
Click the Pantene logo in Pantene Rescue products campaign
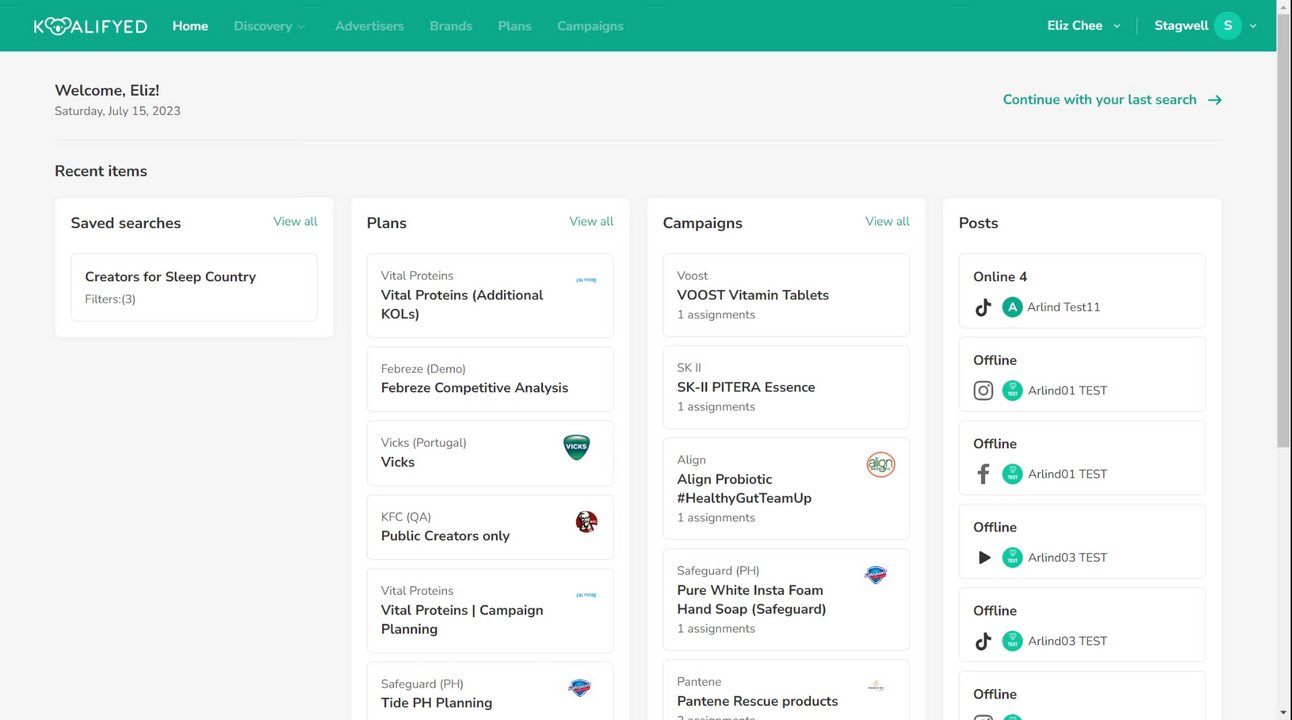point(876,686)
